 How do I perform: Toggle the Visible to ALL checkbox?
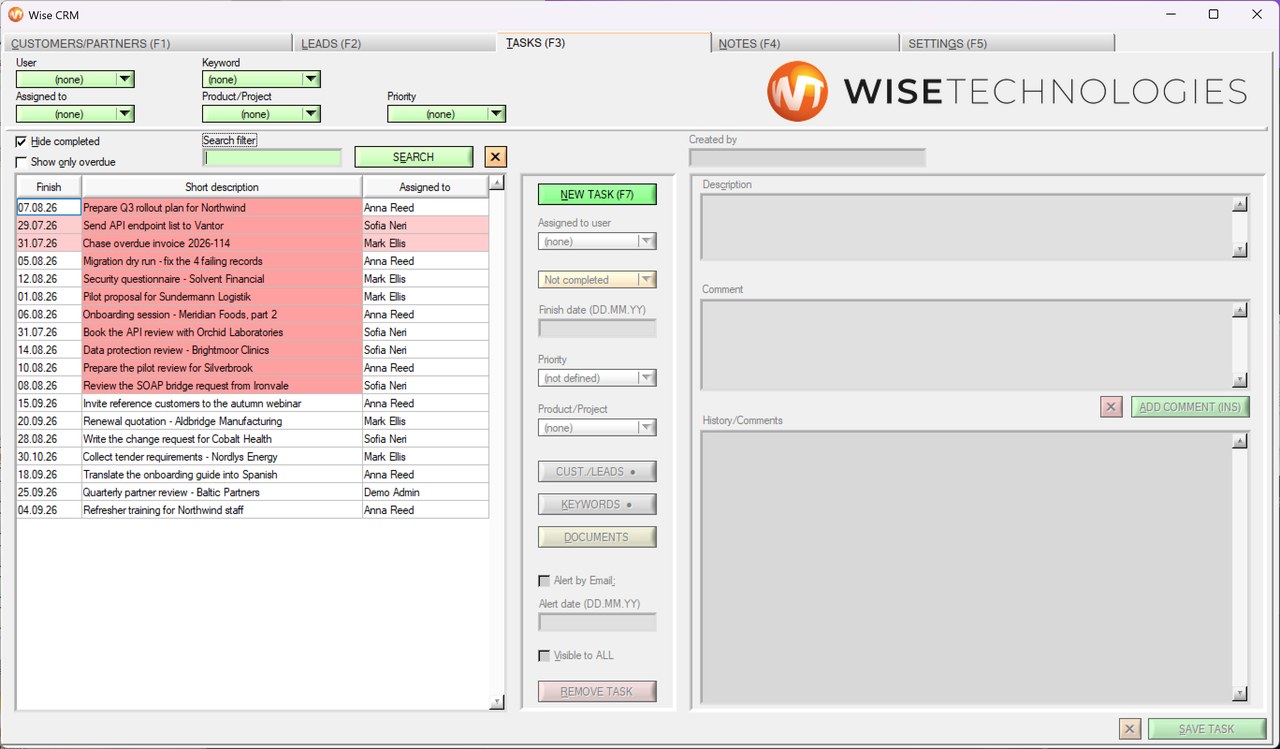[x=544, y=656]
